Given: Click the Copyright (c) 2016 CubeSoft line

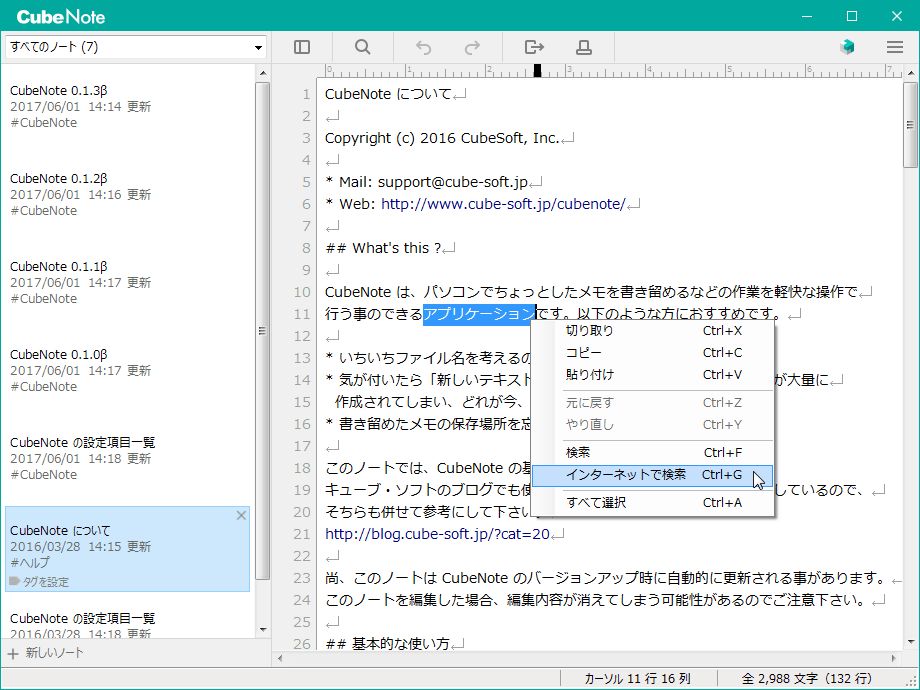Looking at the screenshot, I should 442,138.
